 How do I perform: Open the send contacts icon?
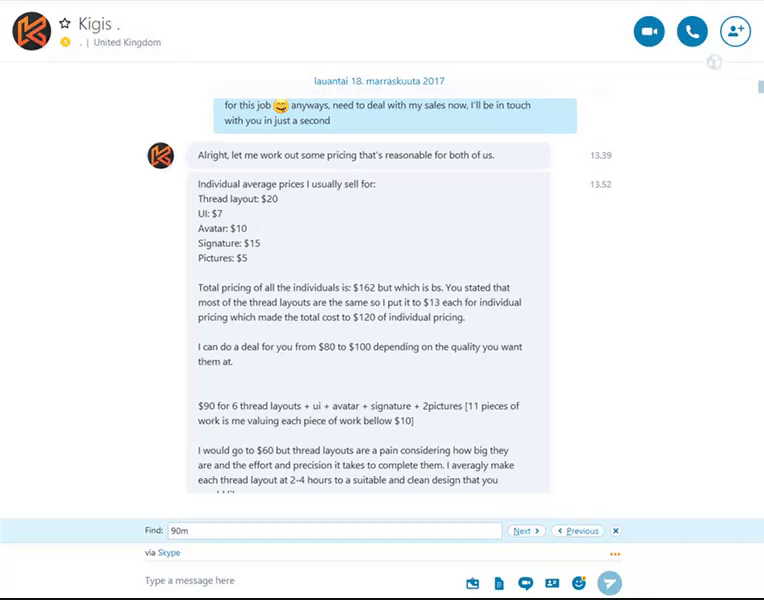pos(552,583)
